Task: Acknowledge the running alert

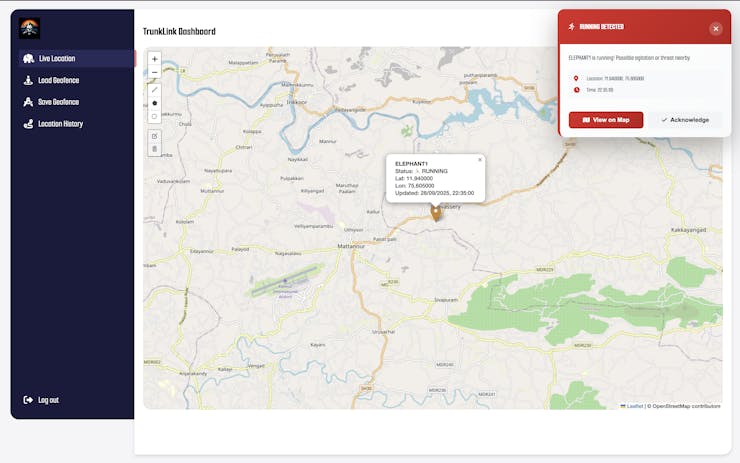Action: pyautogui.click(x=685, y=120)
